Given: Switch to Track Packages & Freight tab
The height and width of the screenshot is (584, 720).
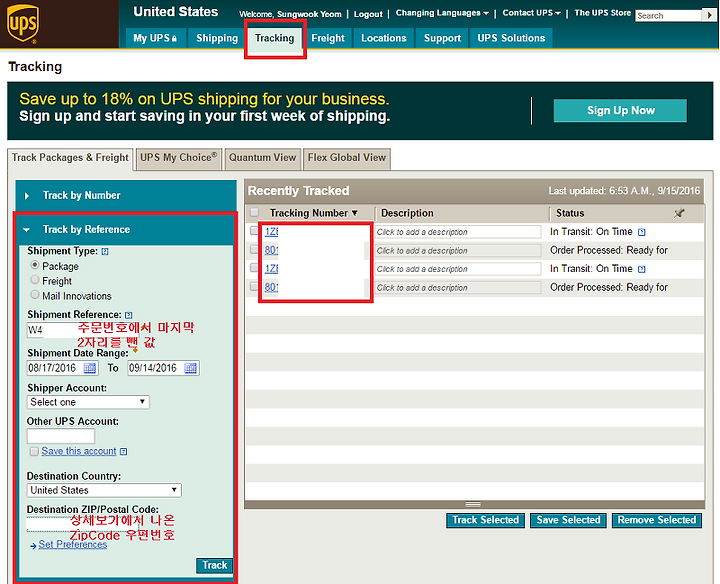Looking at the screenshot, I should (x=70, y=158).
